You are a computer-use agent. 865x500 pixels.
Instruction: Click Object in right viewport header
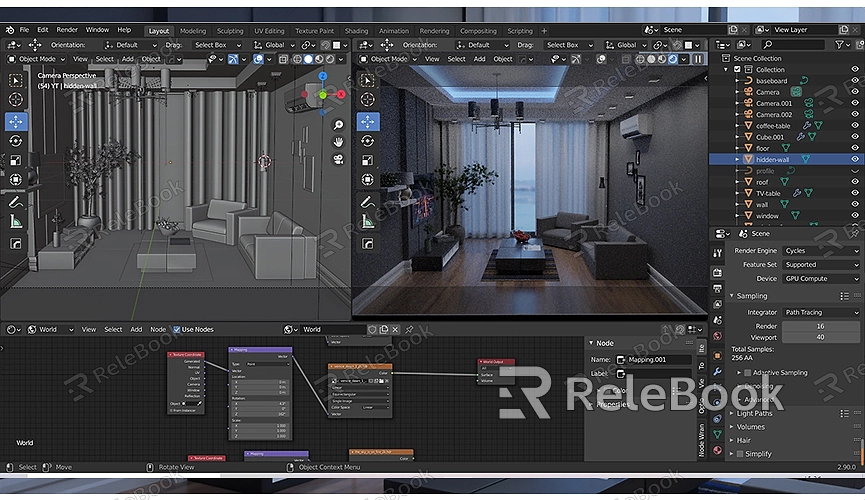click(503, 59)
